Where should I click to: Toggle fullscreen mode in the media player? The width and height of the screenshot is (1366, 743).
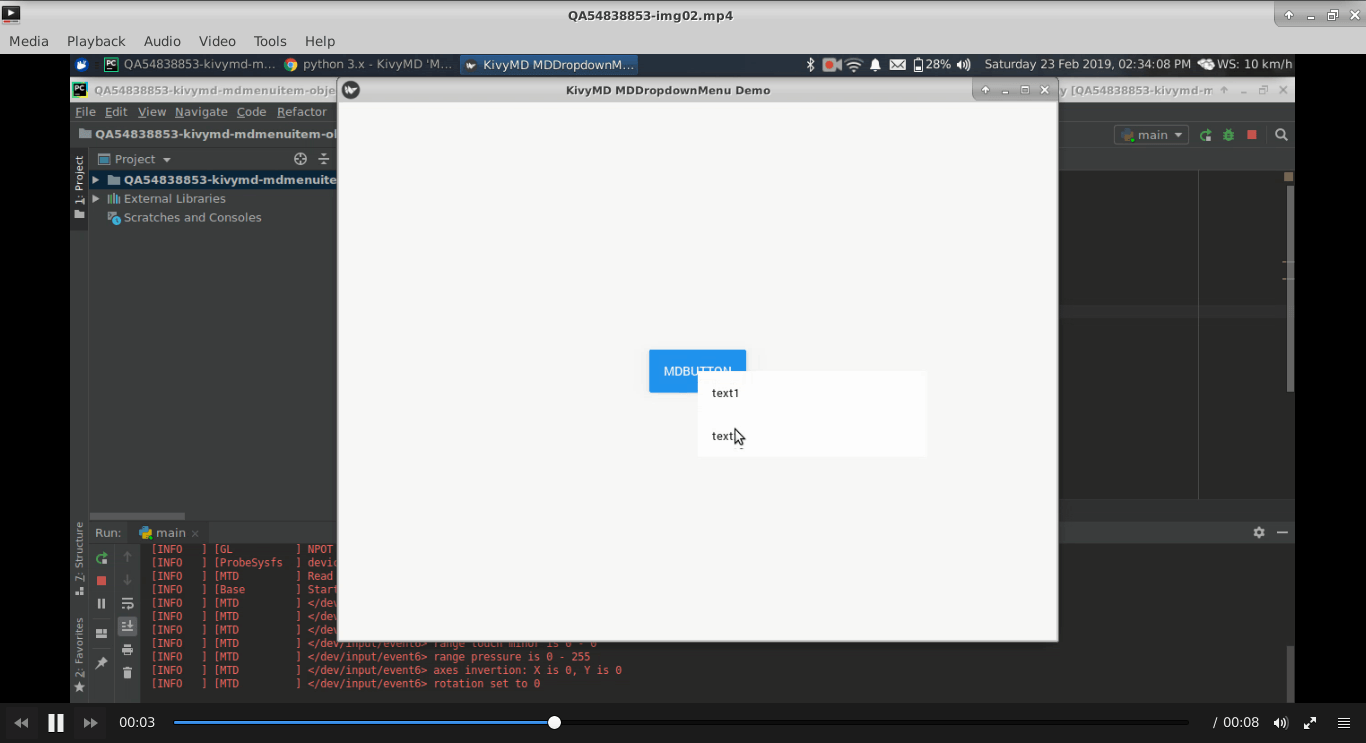point(1310,722)
